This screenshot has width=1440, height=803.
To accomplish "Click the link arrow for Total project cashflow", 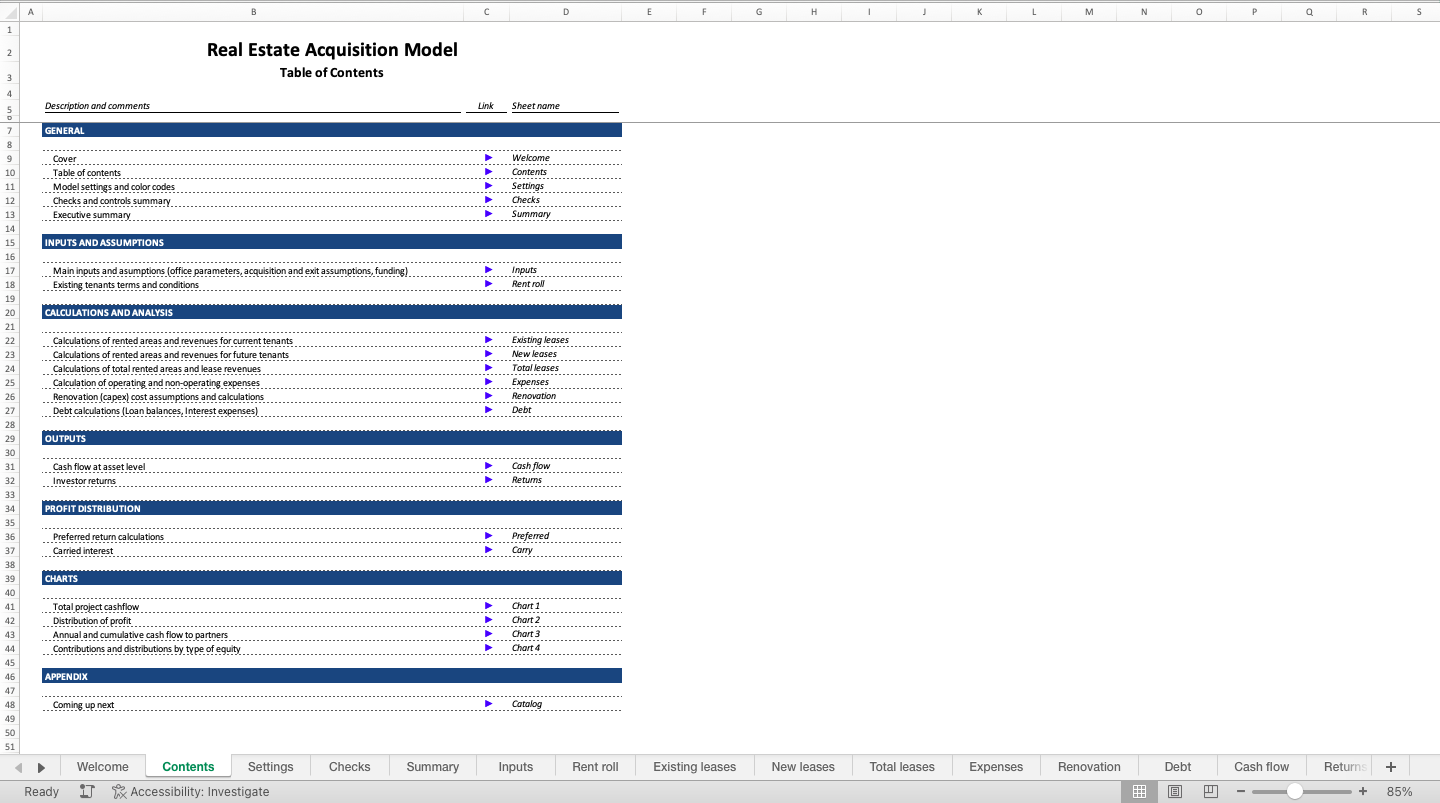I will pyautogui.click(x=488, y=605).
